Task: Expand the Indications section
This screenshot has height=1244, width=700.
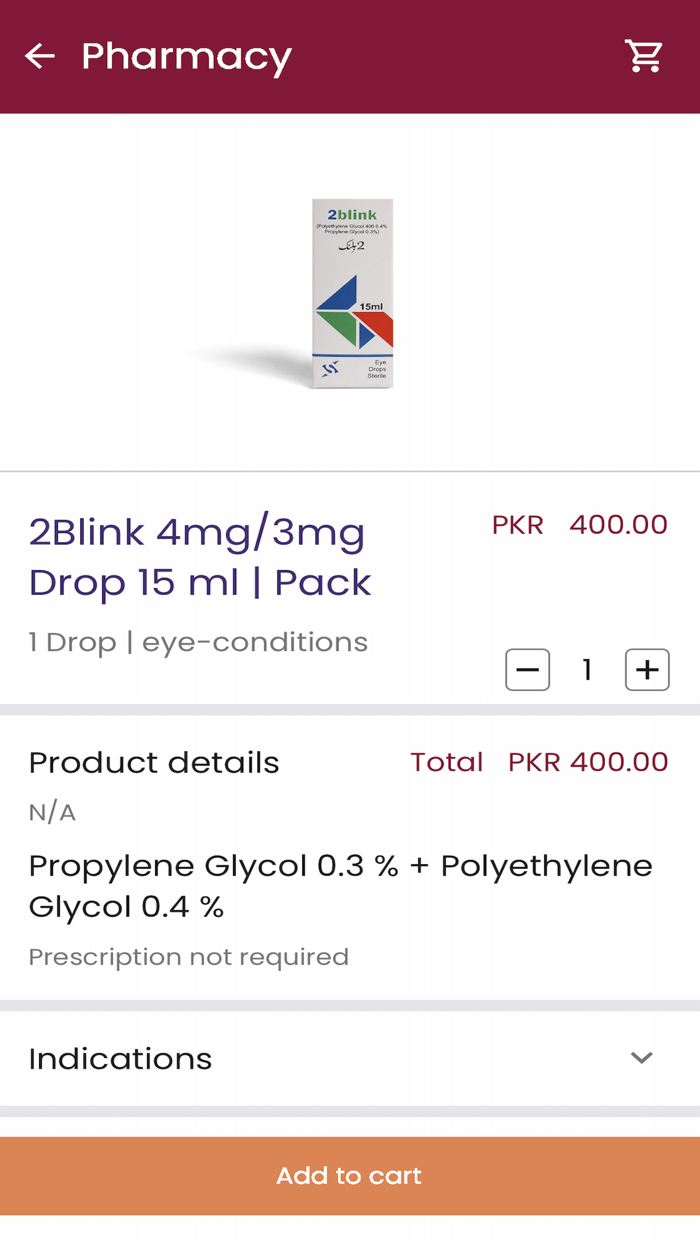Action: pyautogui.click(x=120, y=1058)
